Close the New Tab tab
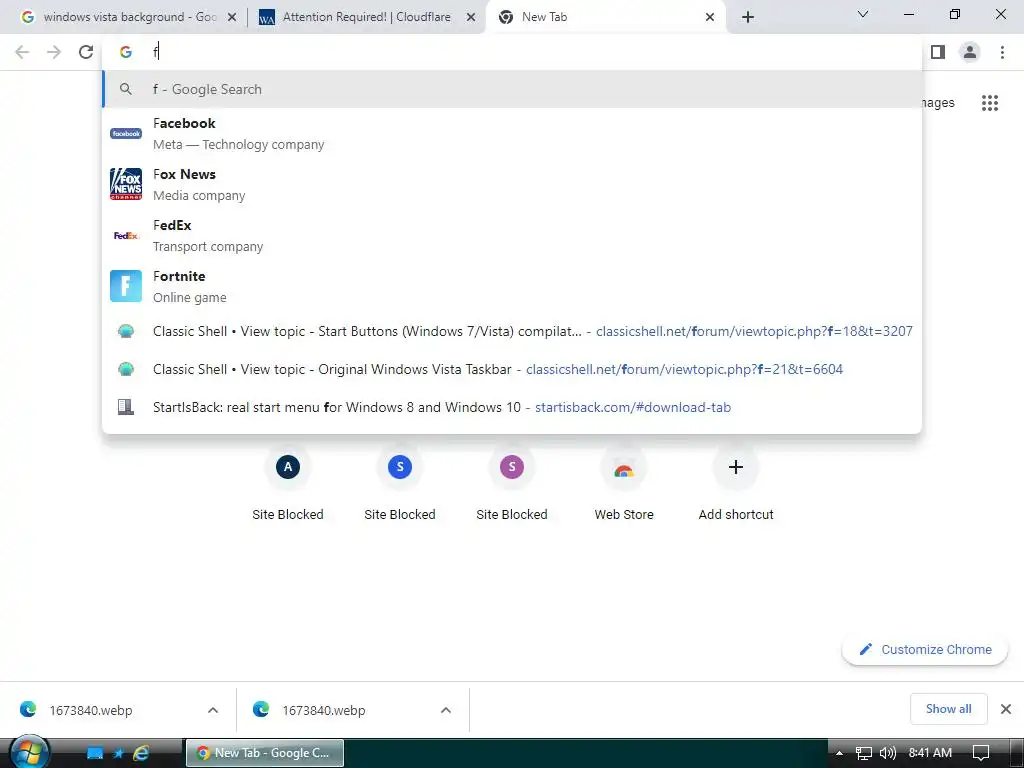The height and width of the screenshot is (768, 1024). pyautogui.click(x=710, y=17)
